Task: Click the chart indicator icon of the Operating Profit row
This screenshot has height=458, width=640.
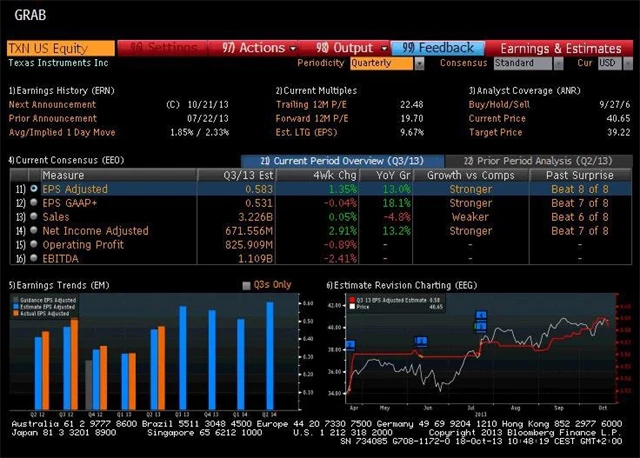Action: (x=35, y=245)
